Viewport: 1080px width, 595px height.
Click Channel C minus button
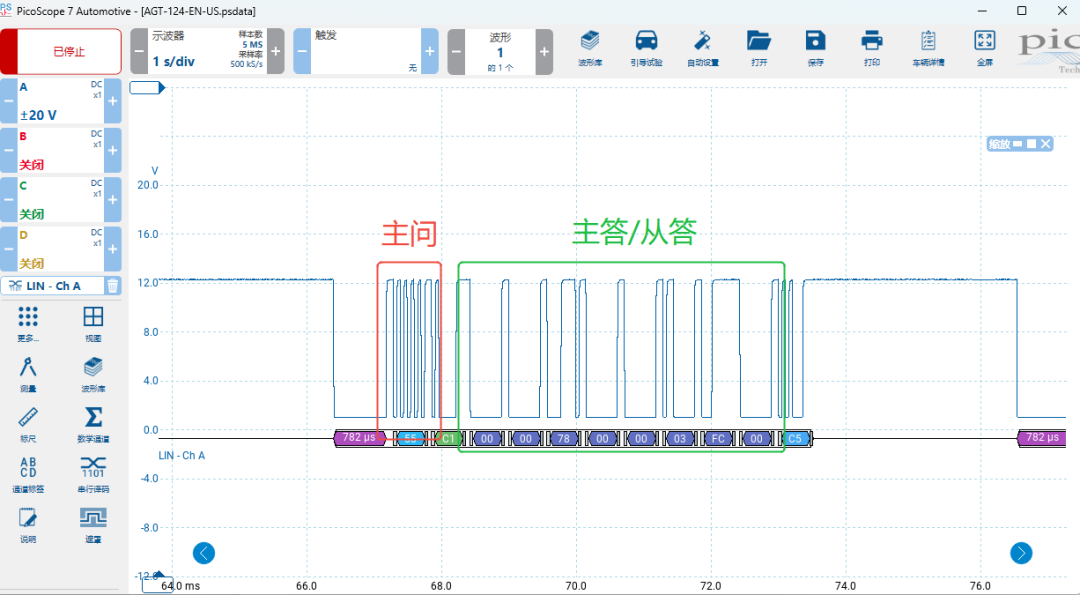[x=8, y=200]
